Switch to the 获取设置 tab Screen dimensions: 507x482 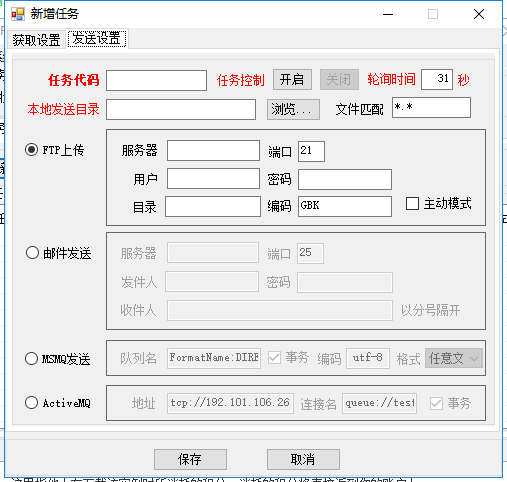coord(36,40)
